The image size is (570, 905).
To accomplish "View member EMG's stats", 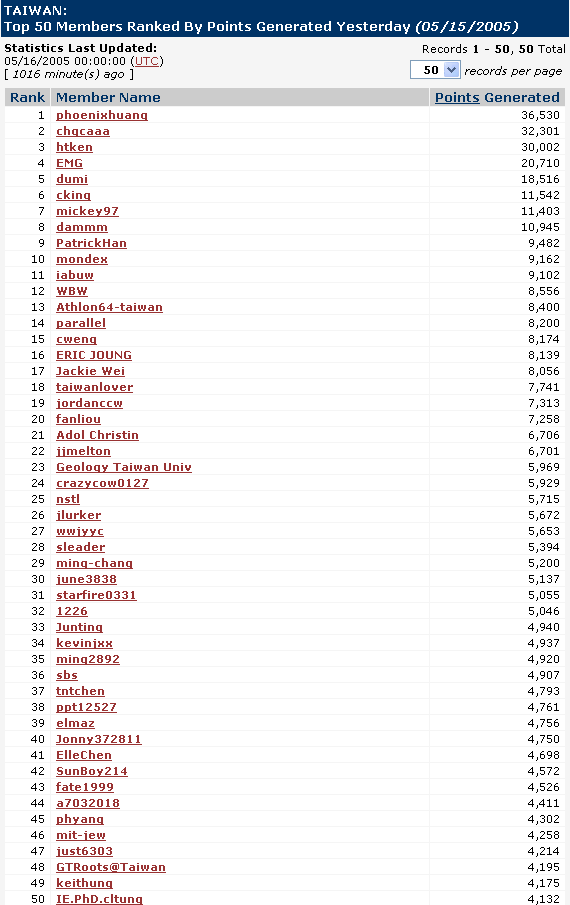I will (69, 163).
